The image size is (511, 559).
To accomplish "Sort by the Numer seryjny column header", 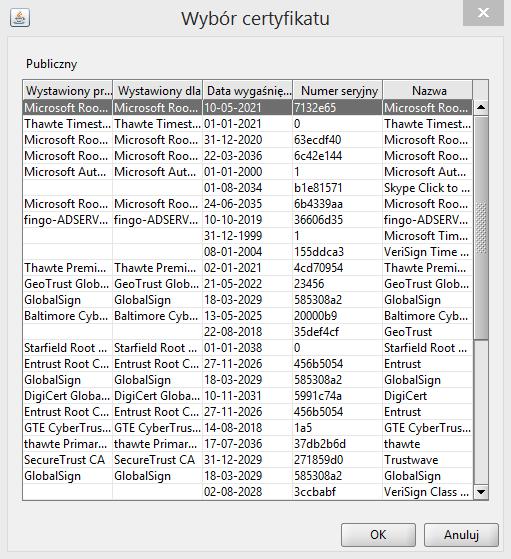I will click(x=337, y=91).
